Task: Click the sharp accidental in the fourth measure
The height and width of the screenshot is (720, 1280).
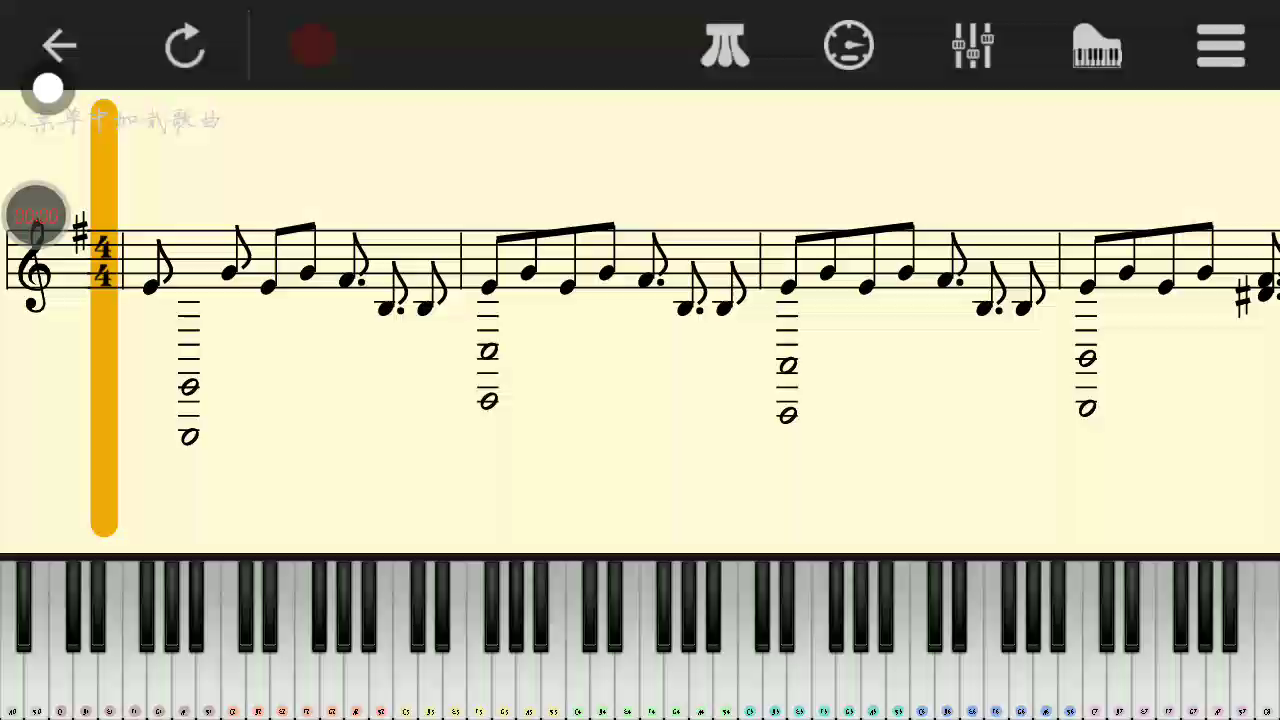Action: (x=1244, y=299)
